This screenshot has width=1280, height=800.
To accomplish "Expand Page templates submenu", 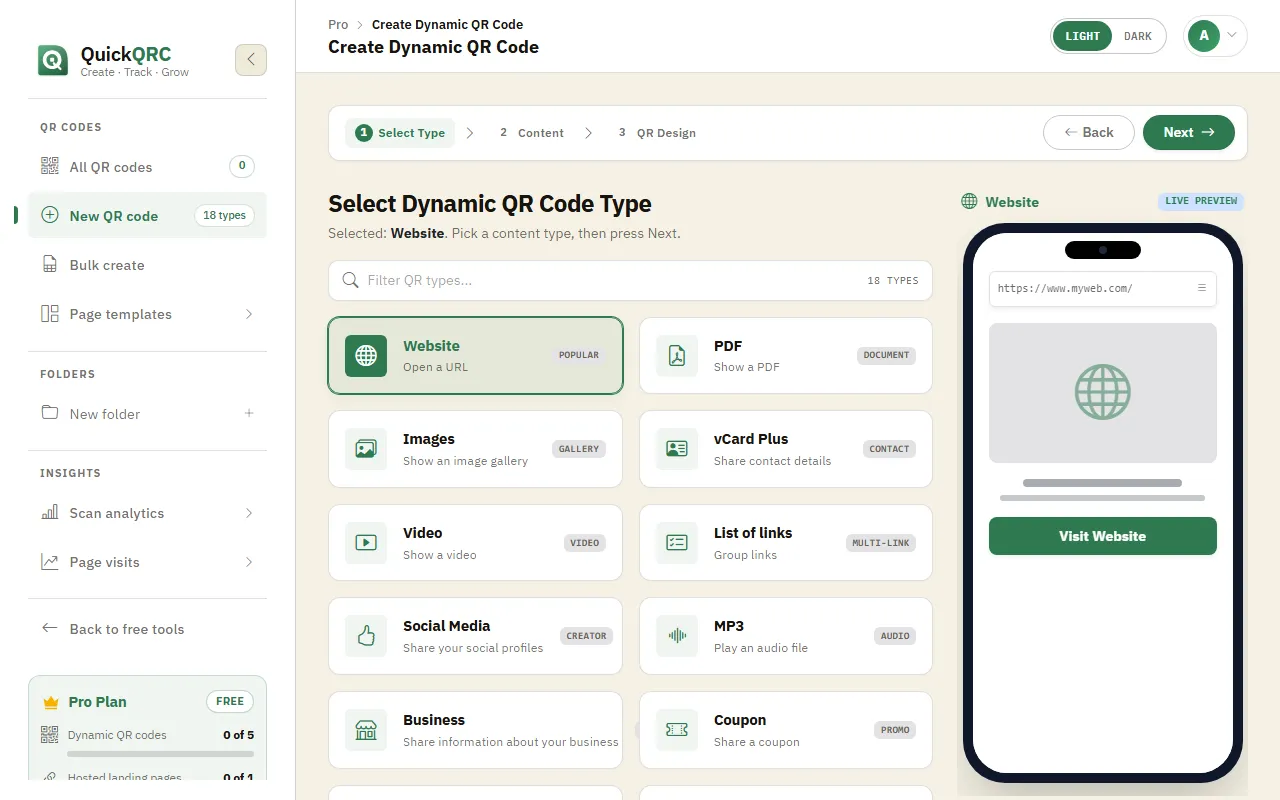I will pos(249,314).
